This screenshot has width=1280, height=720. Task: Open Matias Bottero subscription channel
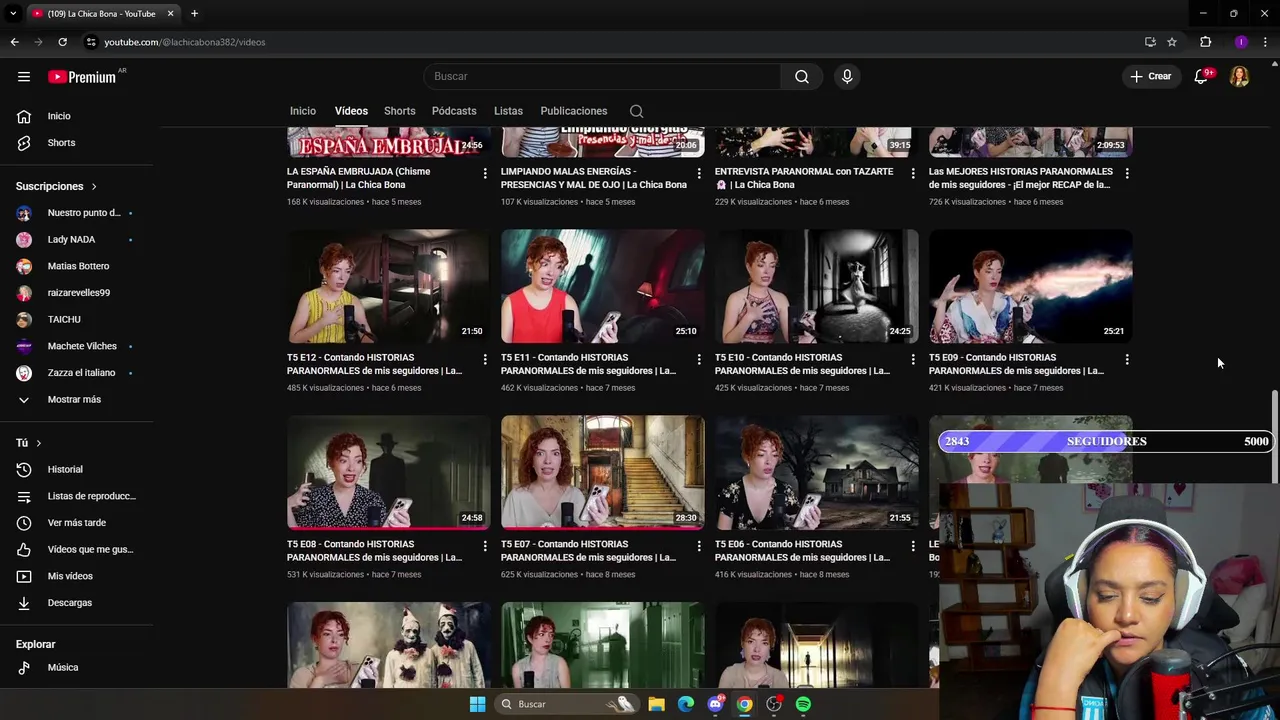(x=76, y=267)
